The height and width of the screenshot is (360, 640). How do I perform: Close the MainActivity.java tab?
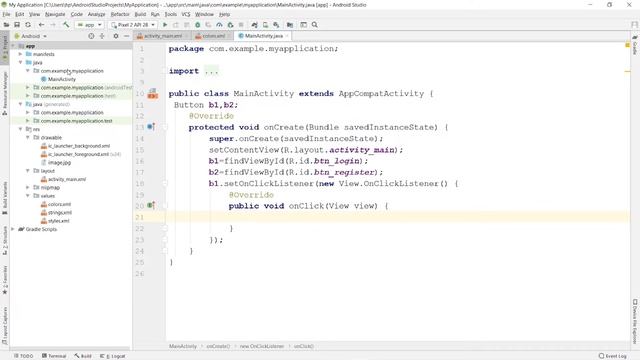point(287,36)
